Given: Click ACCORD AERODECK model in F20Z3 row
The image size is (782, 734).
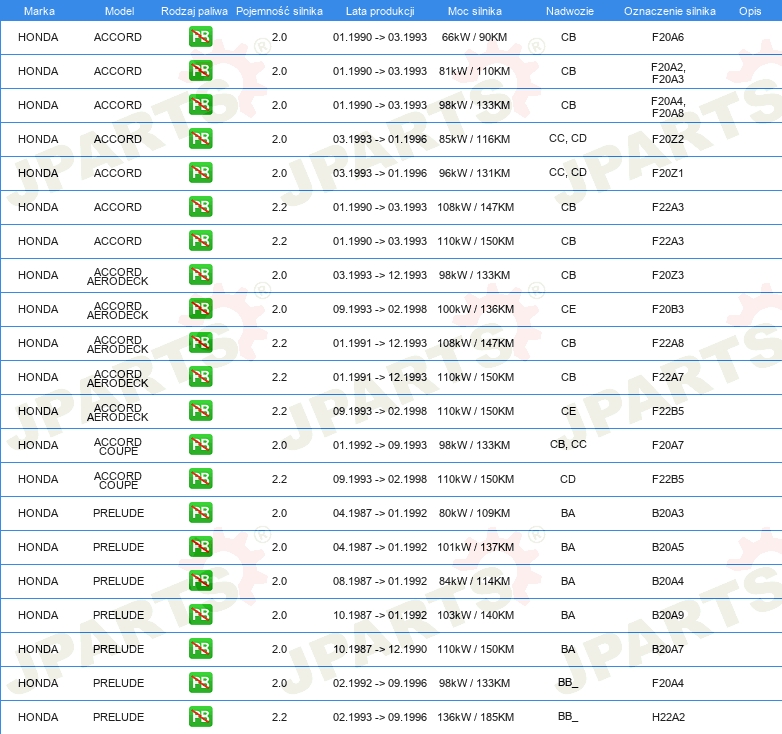Looking at the screenshot, I should 118,276.
